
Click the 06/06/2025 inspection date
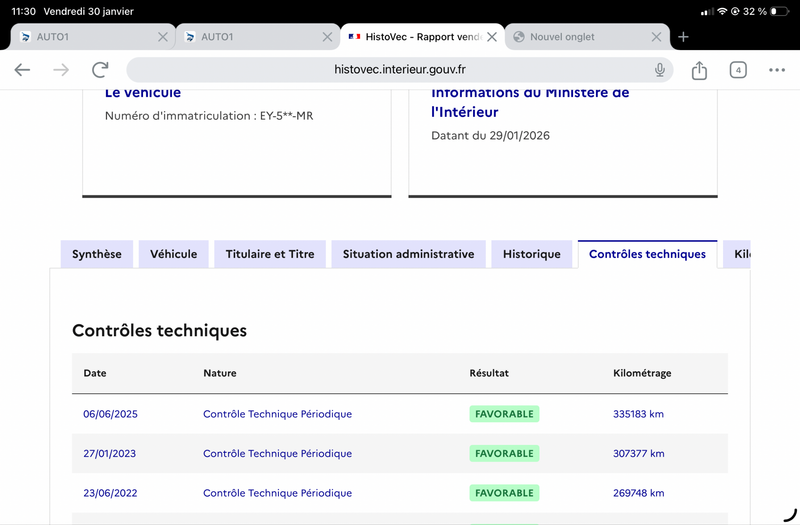[x=110, y=414]
